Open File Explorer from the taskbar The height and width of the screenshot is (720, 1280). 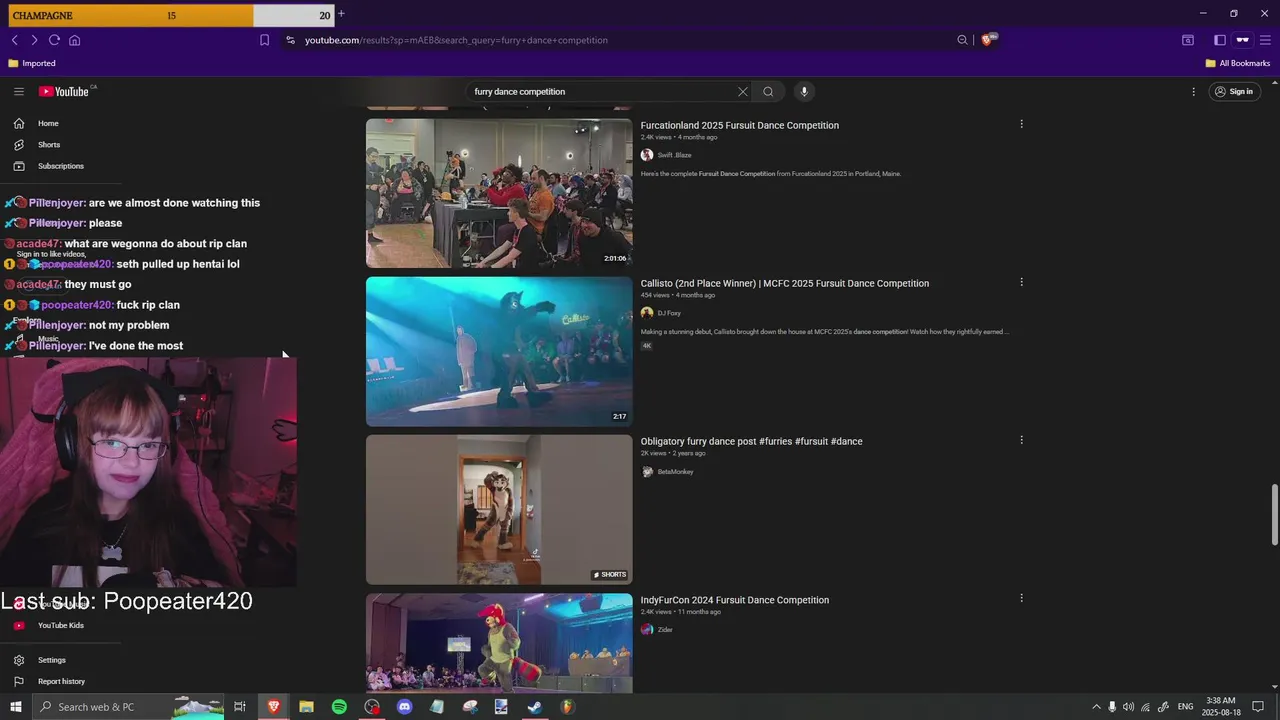306,707
